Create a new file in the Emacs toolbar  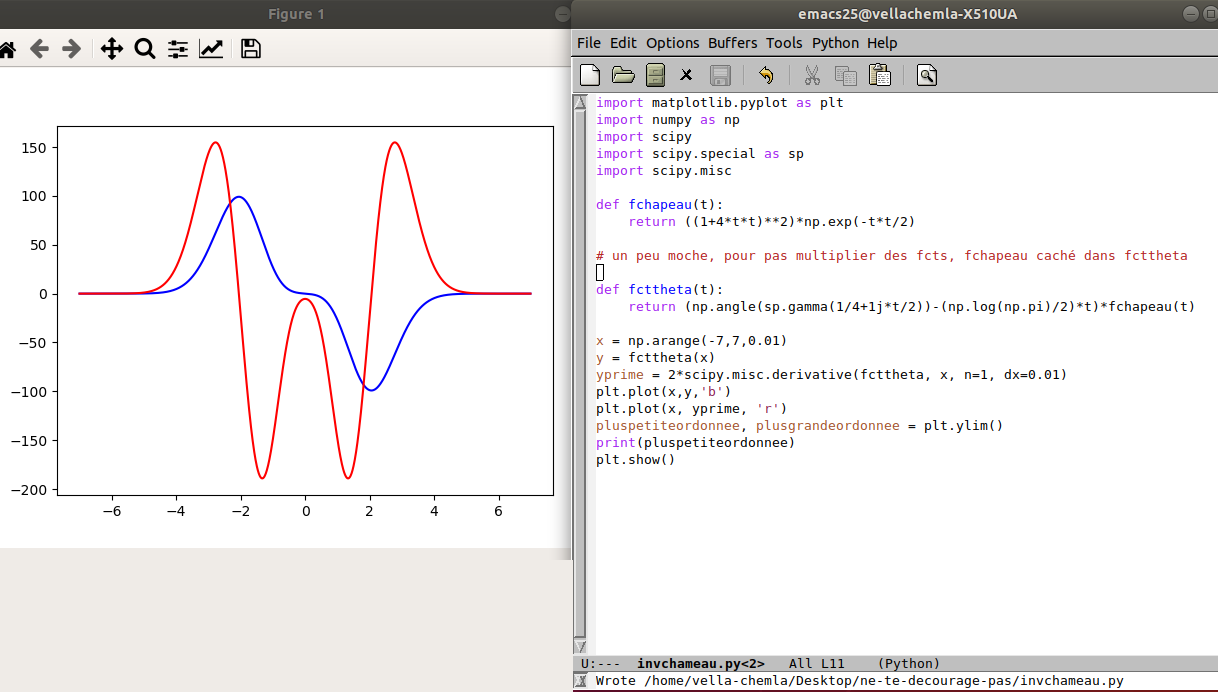591,75
